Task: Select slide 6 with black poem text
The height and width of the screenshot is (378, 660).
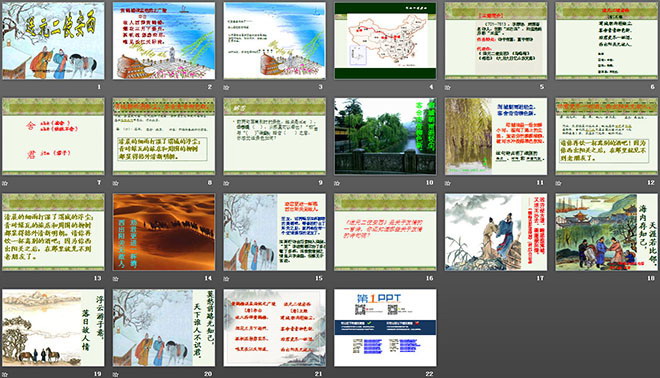Action: [x=607, y=41]
